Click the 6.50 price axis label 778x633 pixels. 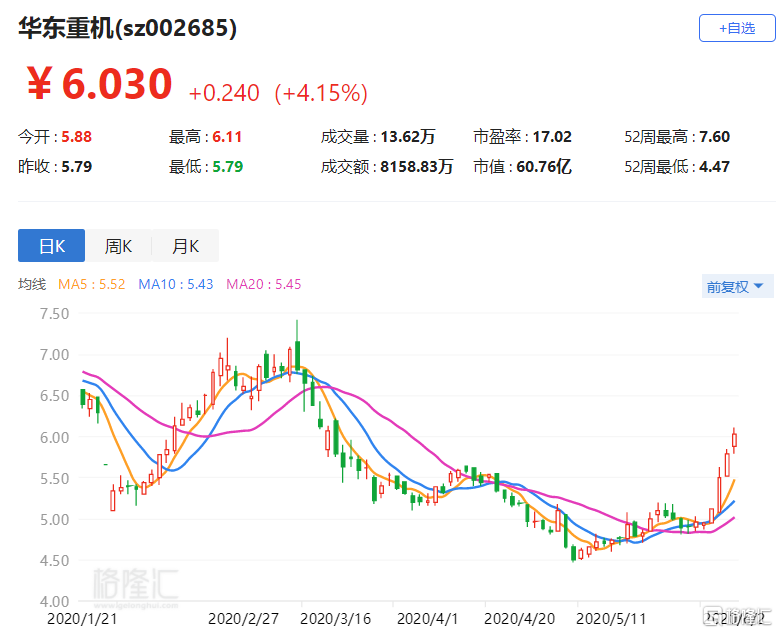pos(55,396)
